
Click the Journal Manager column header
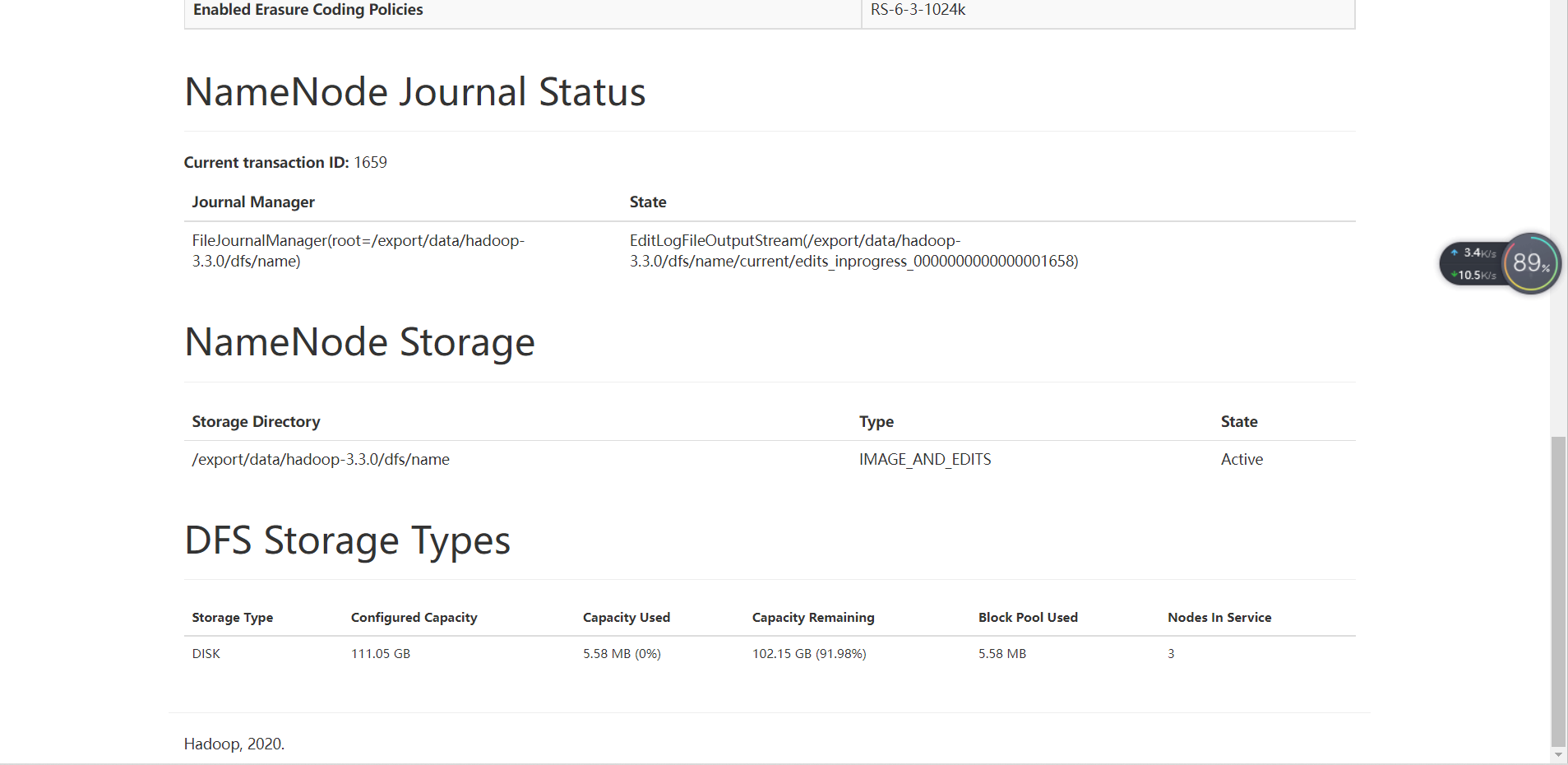[x=253, y=202]
